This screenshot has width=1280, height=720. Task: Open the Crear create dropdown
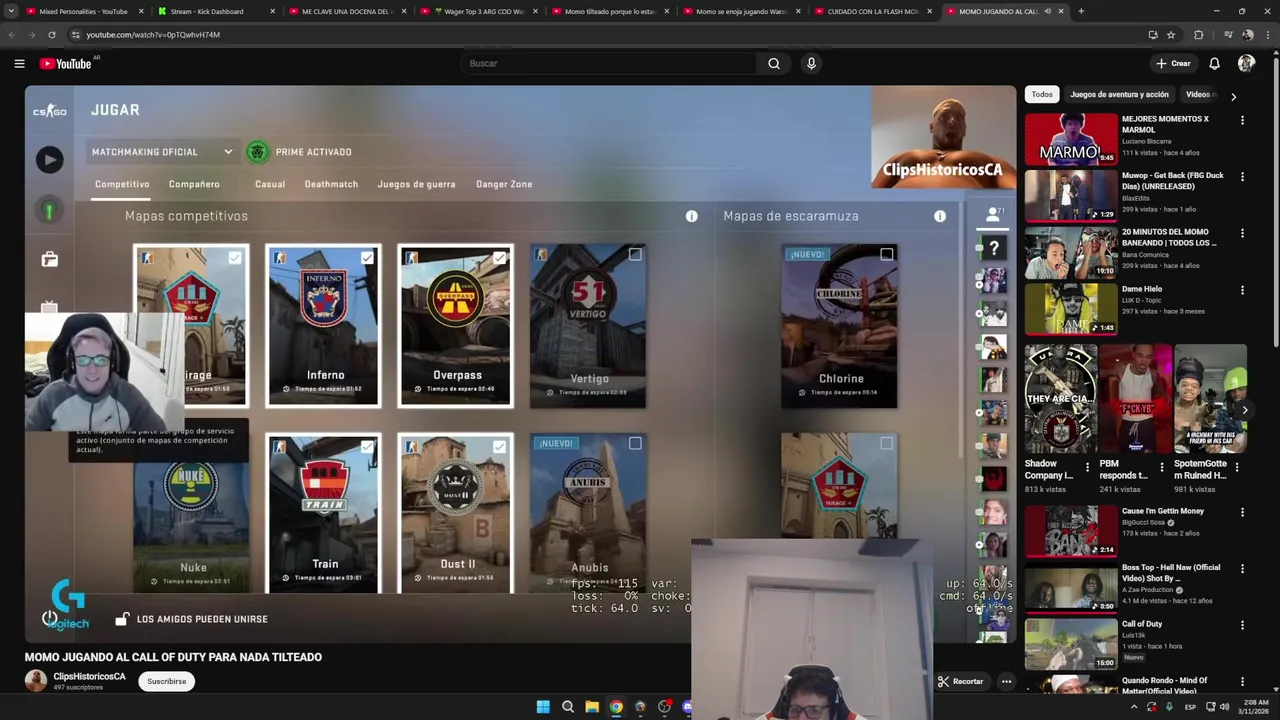1174,63
